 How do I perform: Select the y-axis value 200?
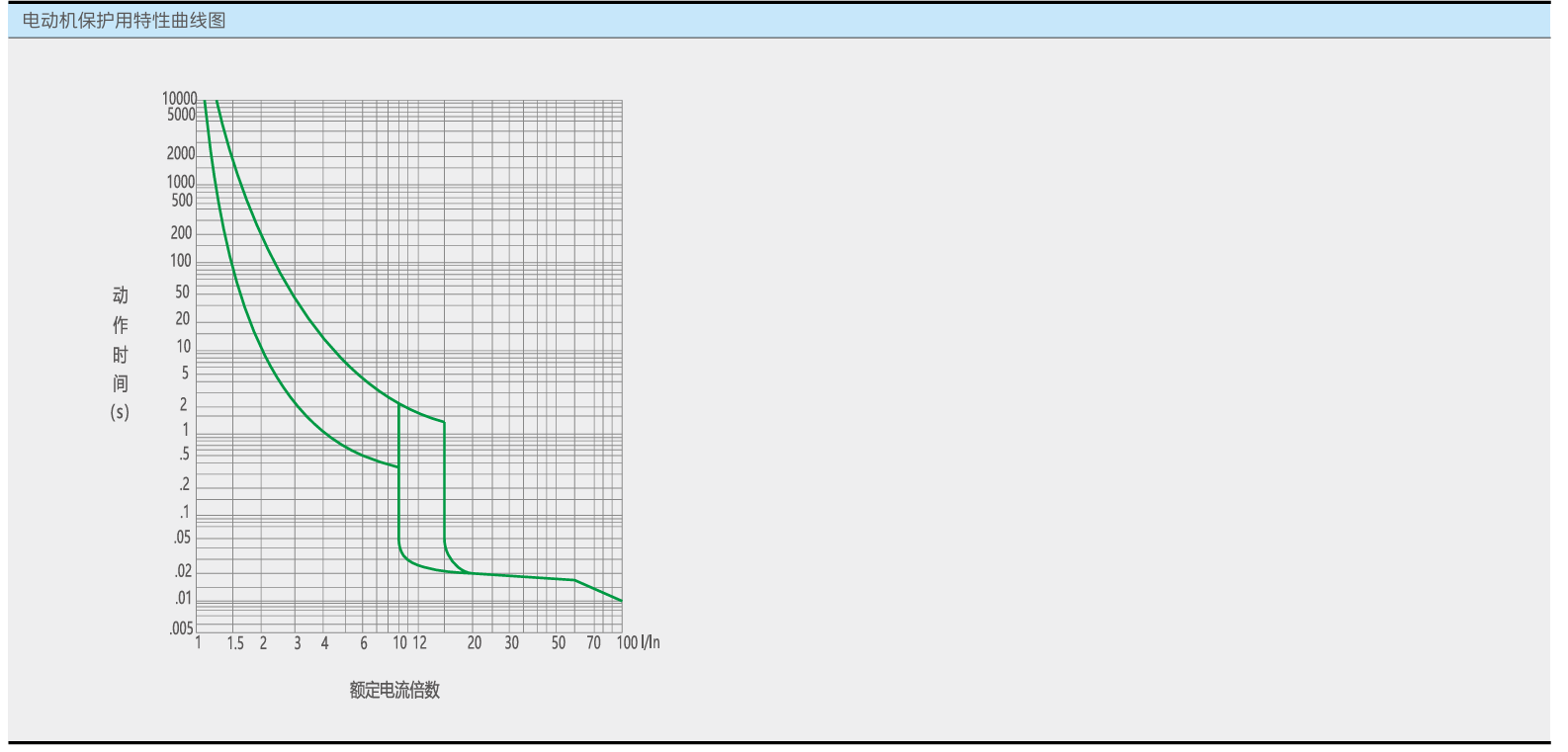click(181, 233)
